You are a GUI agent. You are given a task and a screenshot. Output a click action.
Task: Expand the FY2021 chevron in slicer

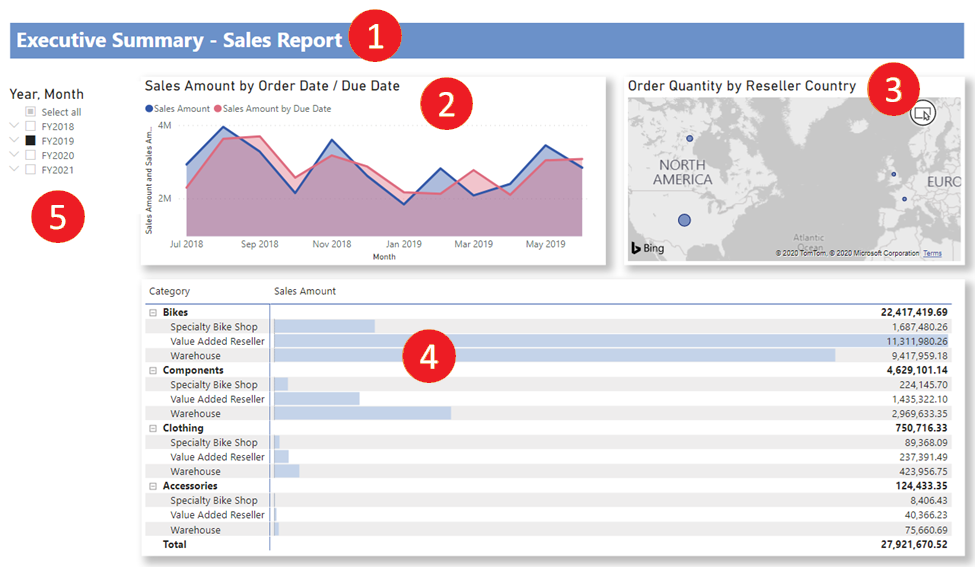coord(14,170)
